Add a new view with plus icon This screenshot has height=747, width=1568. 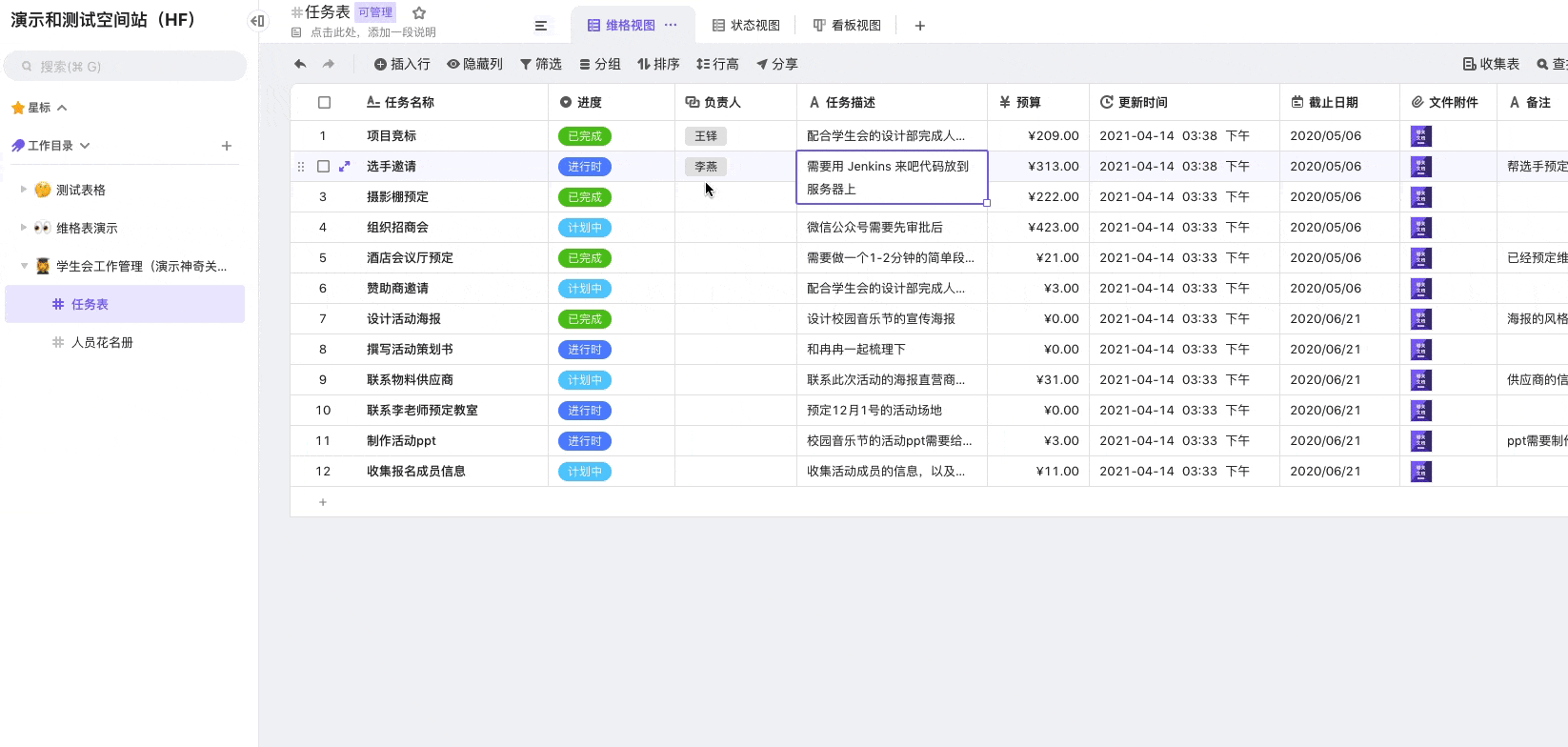click(x=919, y=26)
